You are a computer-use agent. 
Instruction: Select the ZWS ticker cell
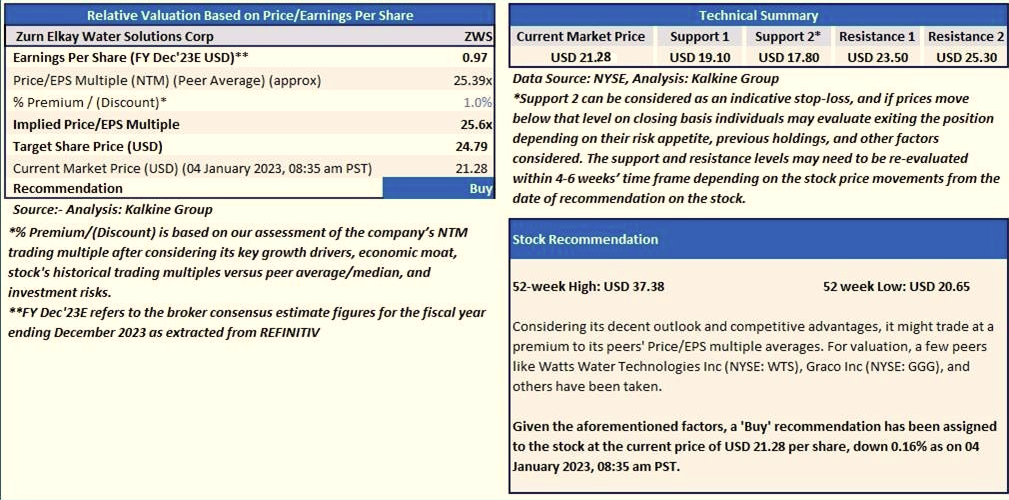(x=479, y=36)
